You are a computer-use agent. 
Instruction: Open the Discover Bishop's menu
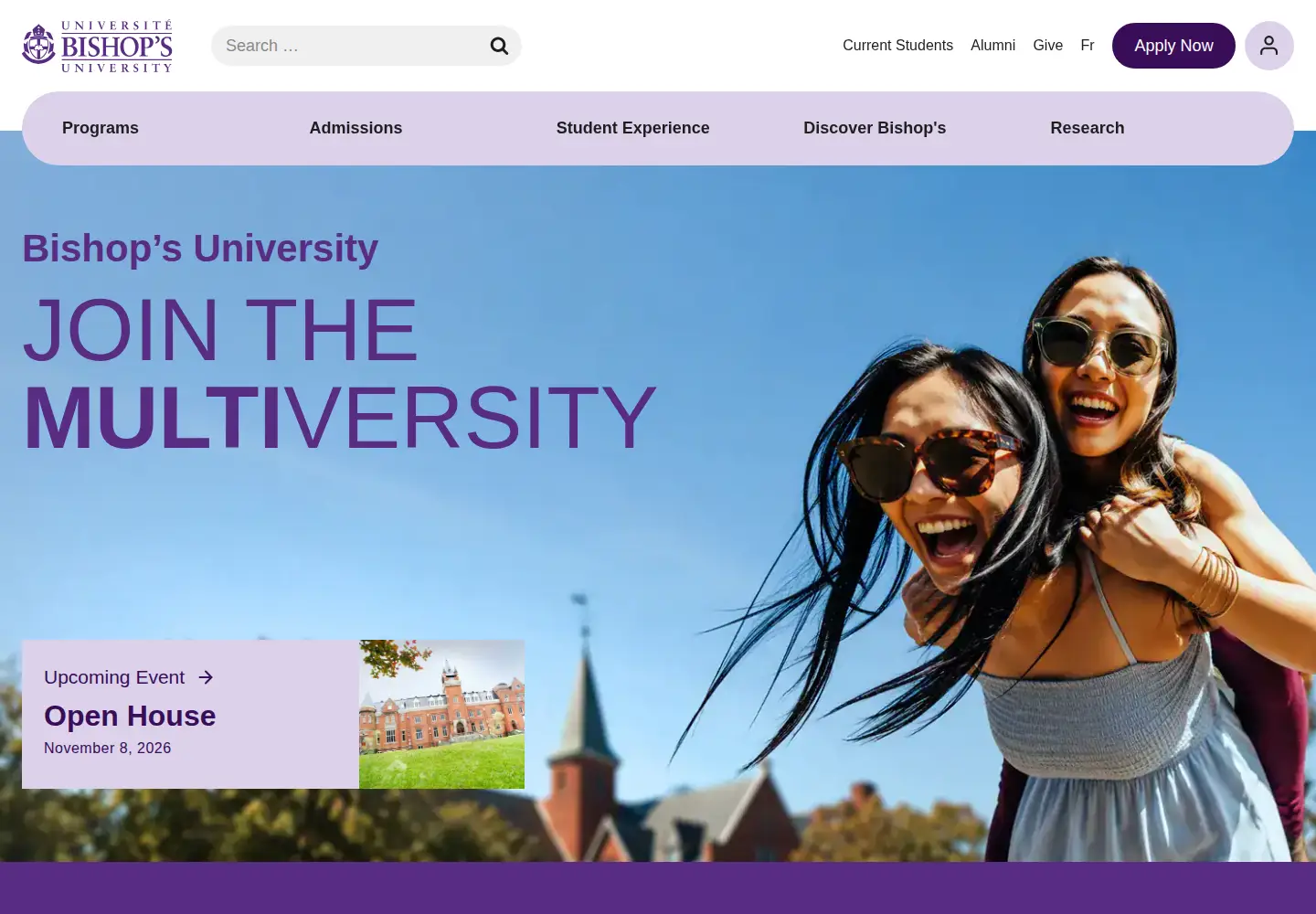coord(875,128)
